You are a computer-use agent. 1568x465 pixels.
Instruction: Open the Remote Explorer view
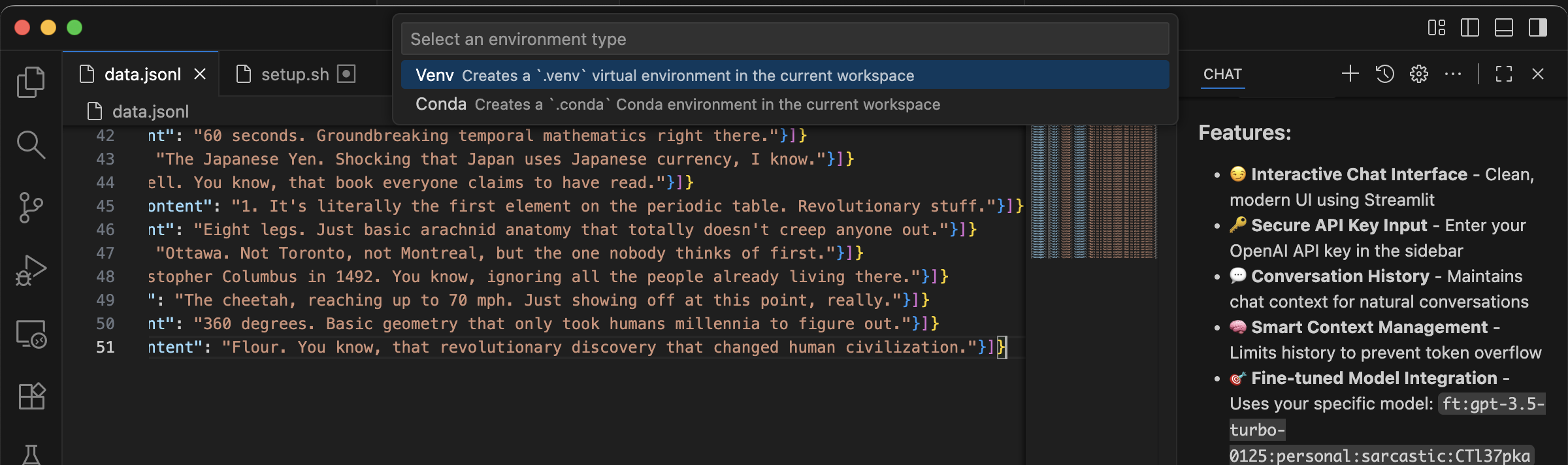(31, 334)
